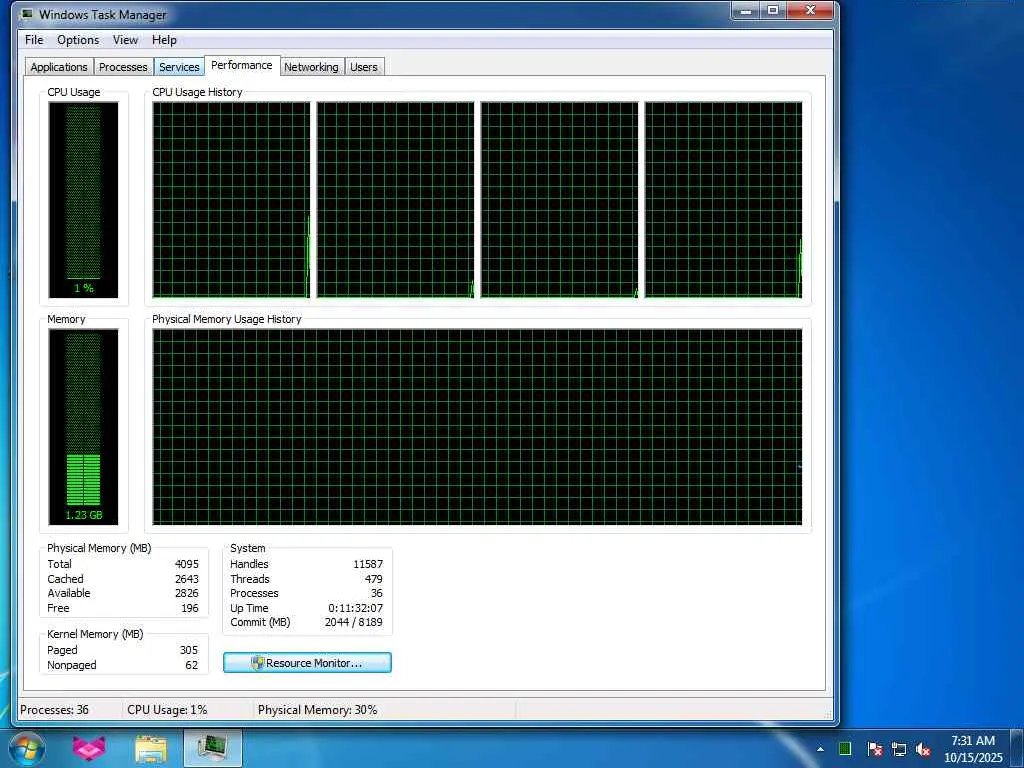Click the second CPU Usage History graph

click(395, 200)
